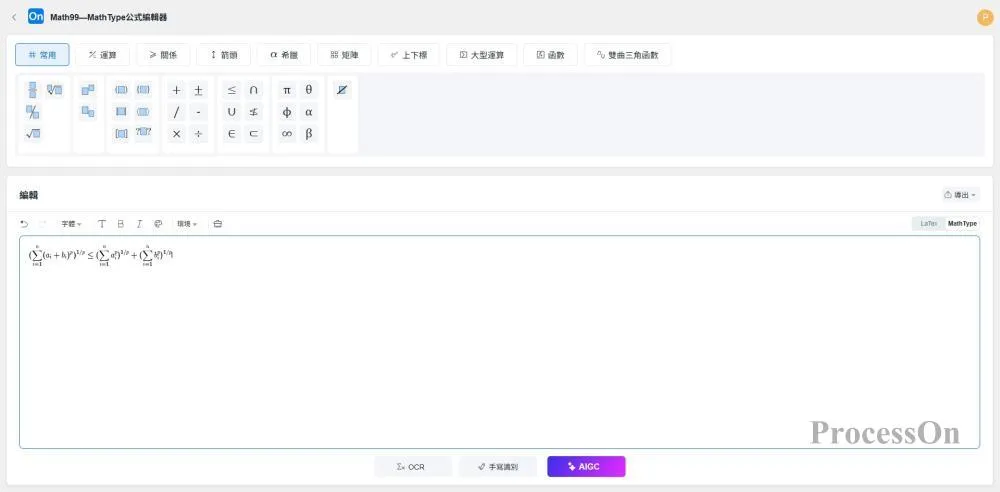Insert the division sign
Screen dimensions: 1000x492
(x=198, y=134)
